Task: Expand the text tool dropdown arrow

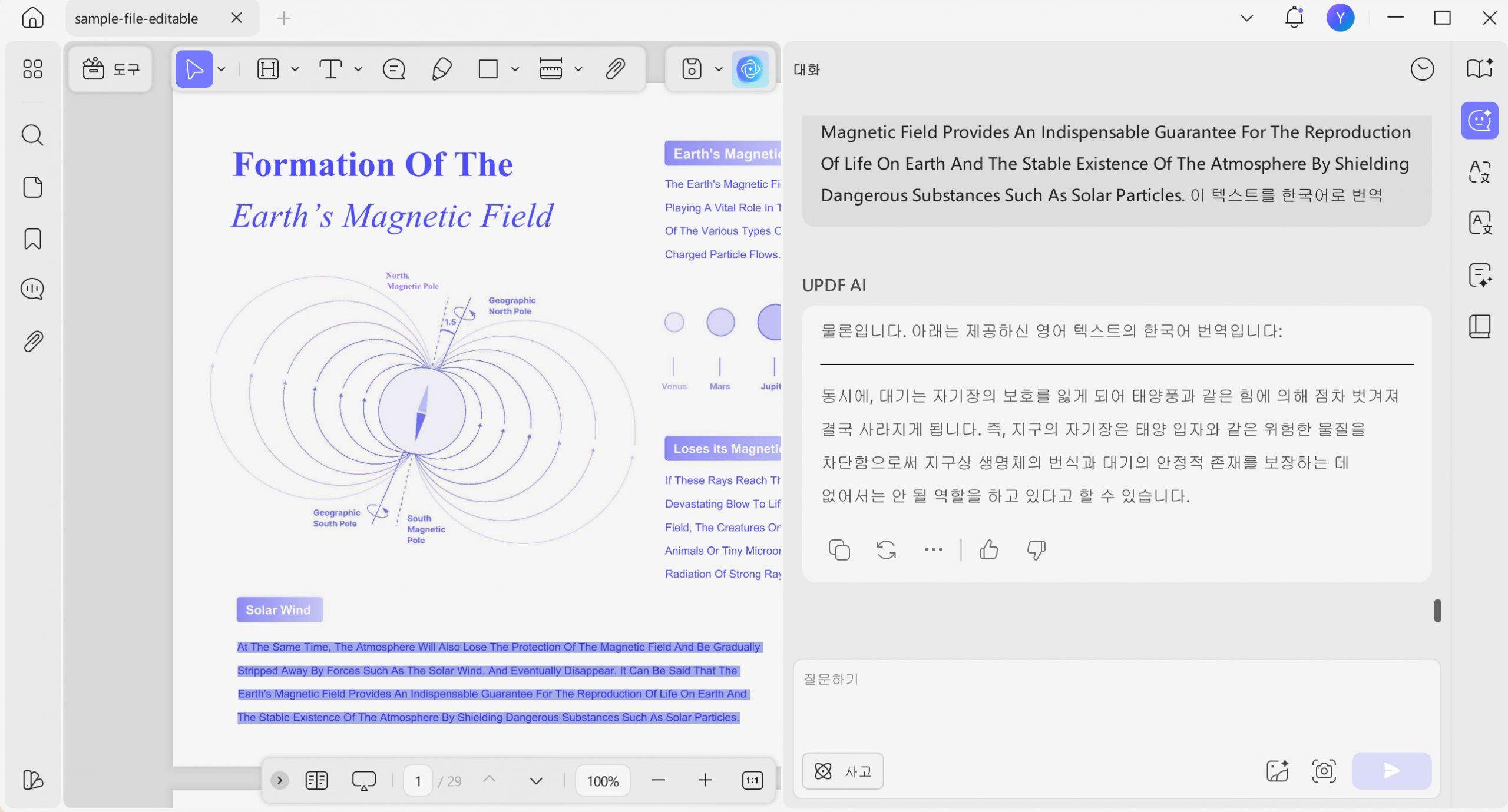Action: point(358,69)
